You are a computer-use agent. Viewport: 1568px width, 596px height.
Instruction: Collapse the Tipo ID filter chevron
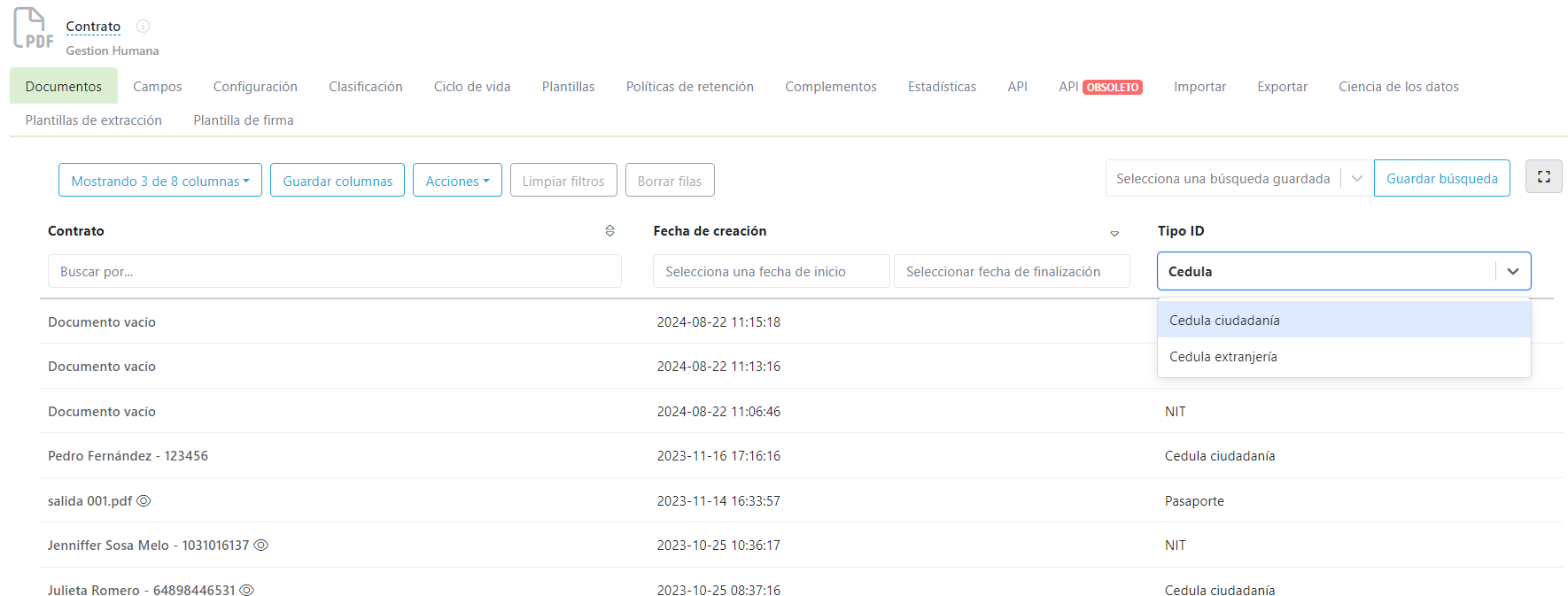(1513, 272)
